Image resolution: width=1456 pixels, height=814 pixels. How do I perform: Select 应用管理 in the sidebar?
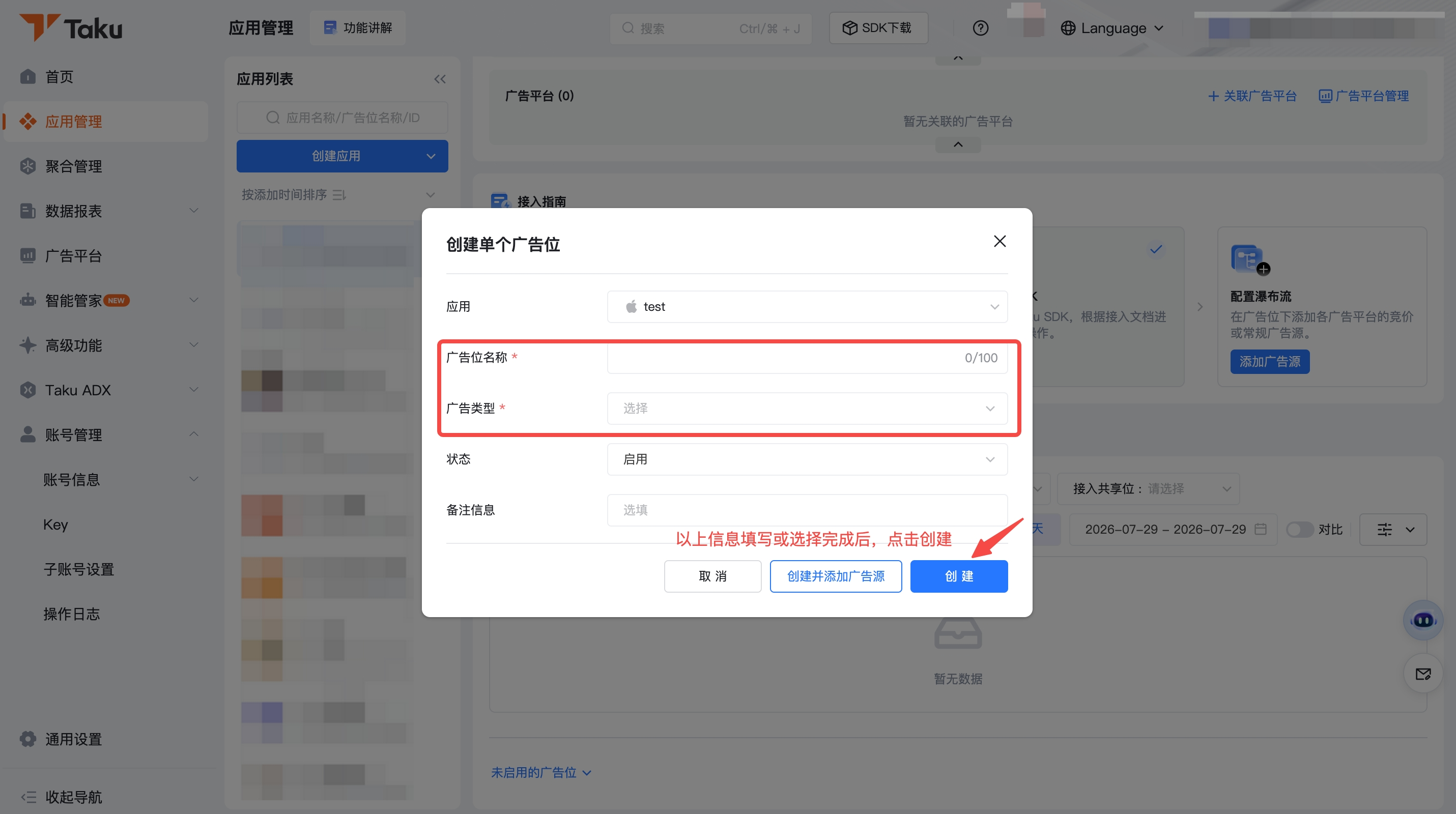[105, 122]
